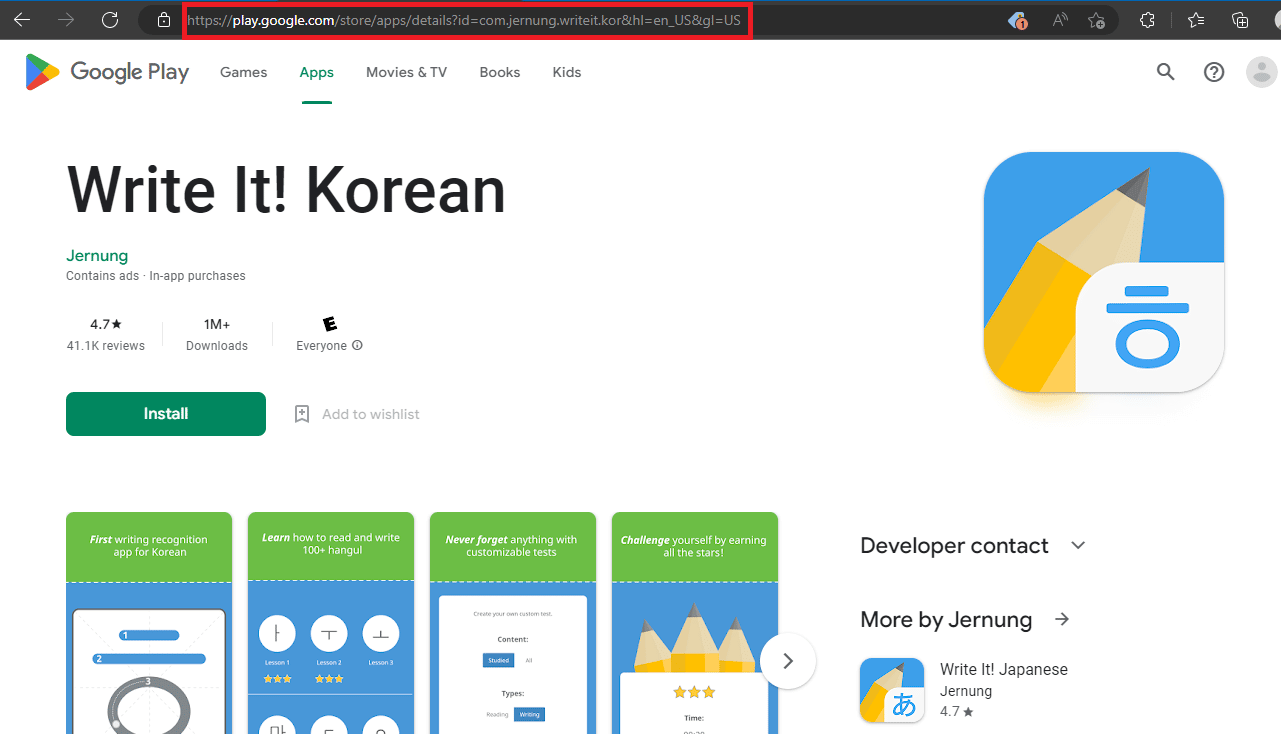Add app to wishlist bookmark icon
This screenshot has width=1281, height=734.
click(x=302, y=414)
